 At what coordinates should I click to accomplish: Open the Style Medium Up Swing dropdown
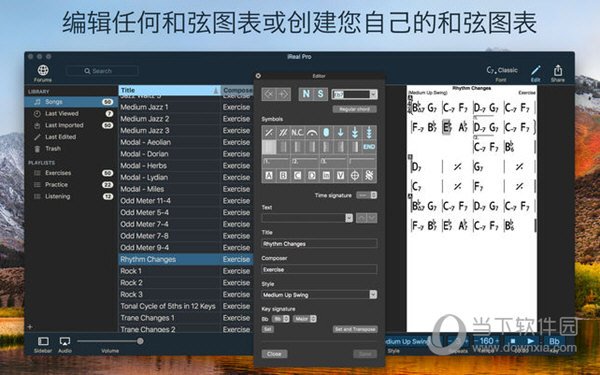[373, 295]
